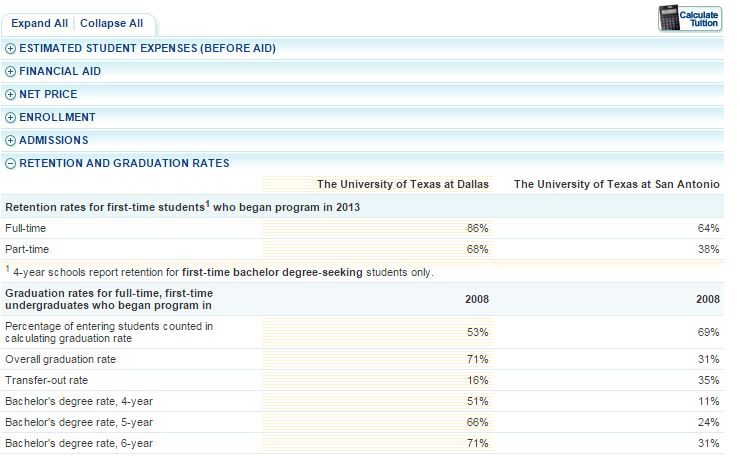
Task: Click the Part-time row label
Action: pyautogui.click(x=27, y=250)
